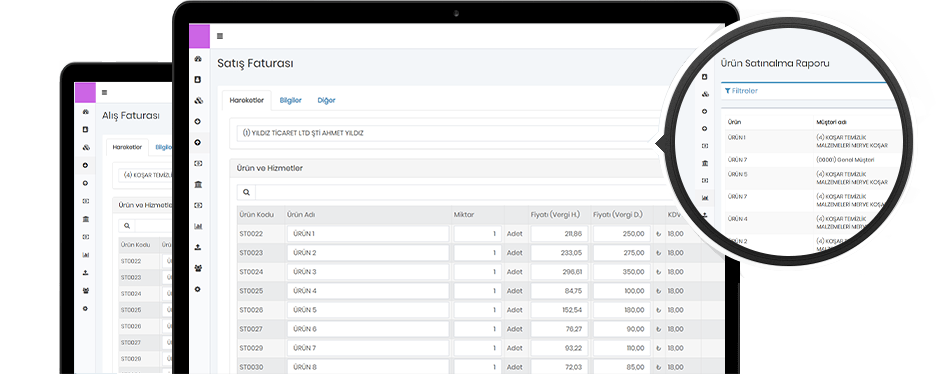The height and width of the screenshot is (380, 945).
Task: Open the cubes stock icon in Alış Faturası sidebar
Action: pyautogui.click(x=86, y=148)
